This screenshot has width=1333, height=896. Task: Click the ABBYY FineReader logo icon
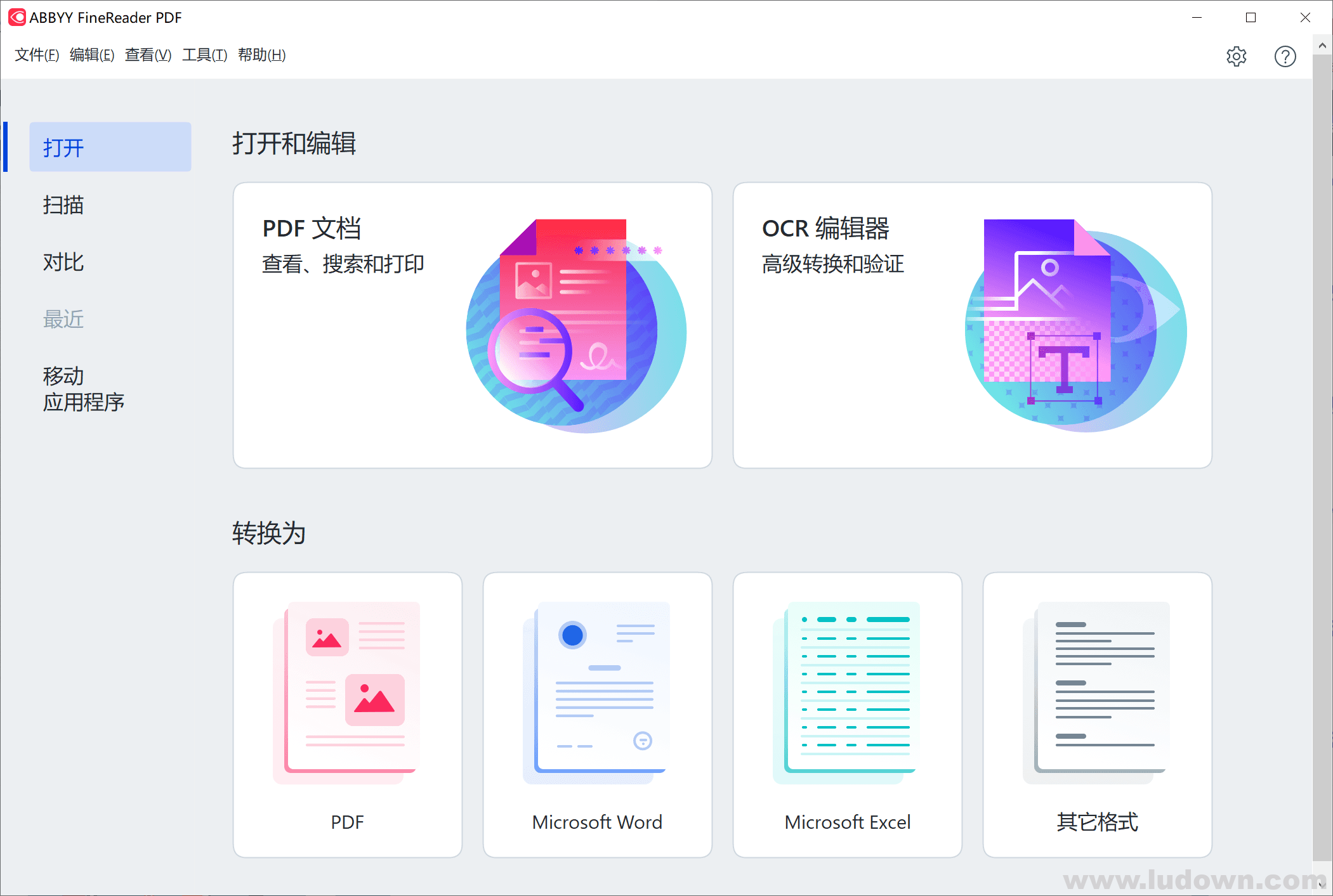(x=17, y=17)
